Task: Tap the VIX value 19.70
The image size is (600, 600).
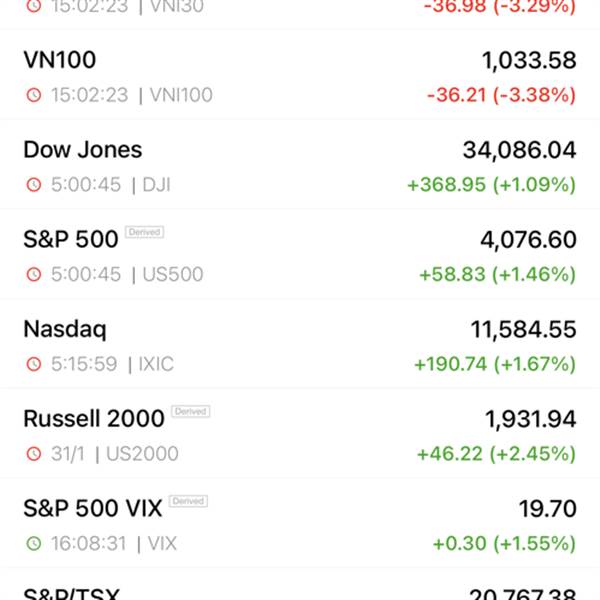Action: coord(548,509)
